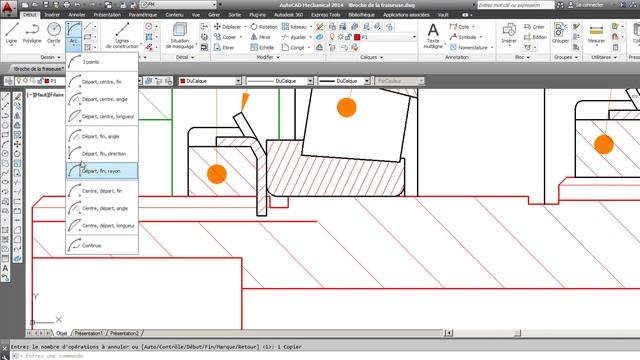The image size is (640, 360).
Task: Expand the Dessin panel
Action: [51, 58]
